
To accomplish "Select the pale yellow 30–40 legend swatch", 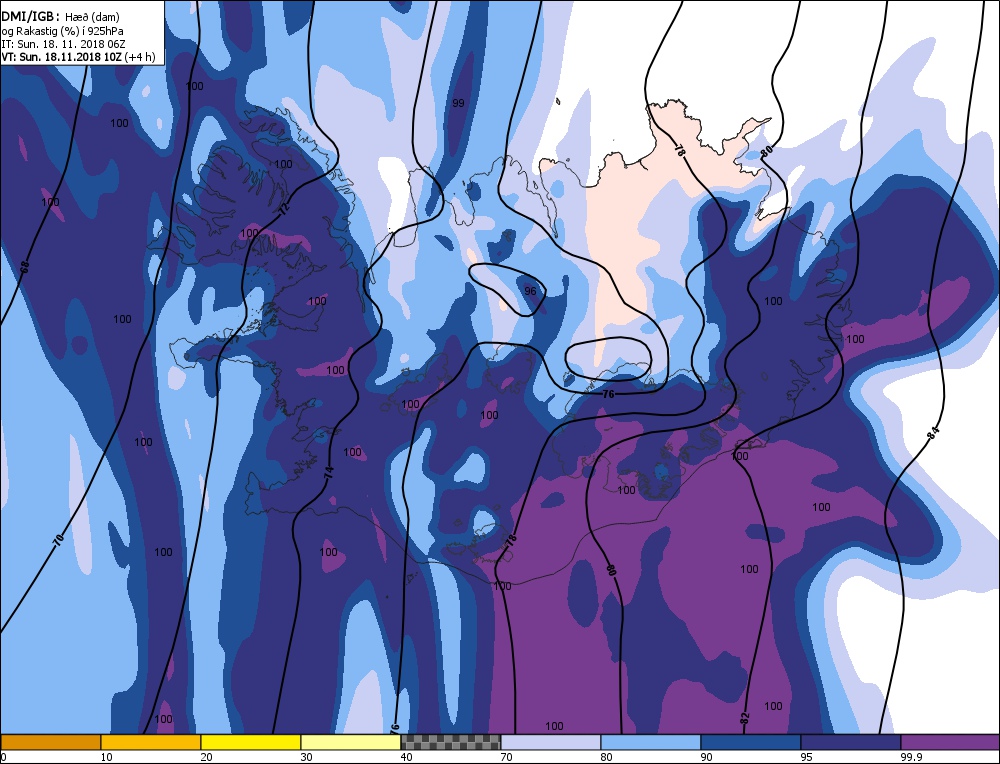I will tap(351, 742).
